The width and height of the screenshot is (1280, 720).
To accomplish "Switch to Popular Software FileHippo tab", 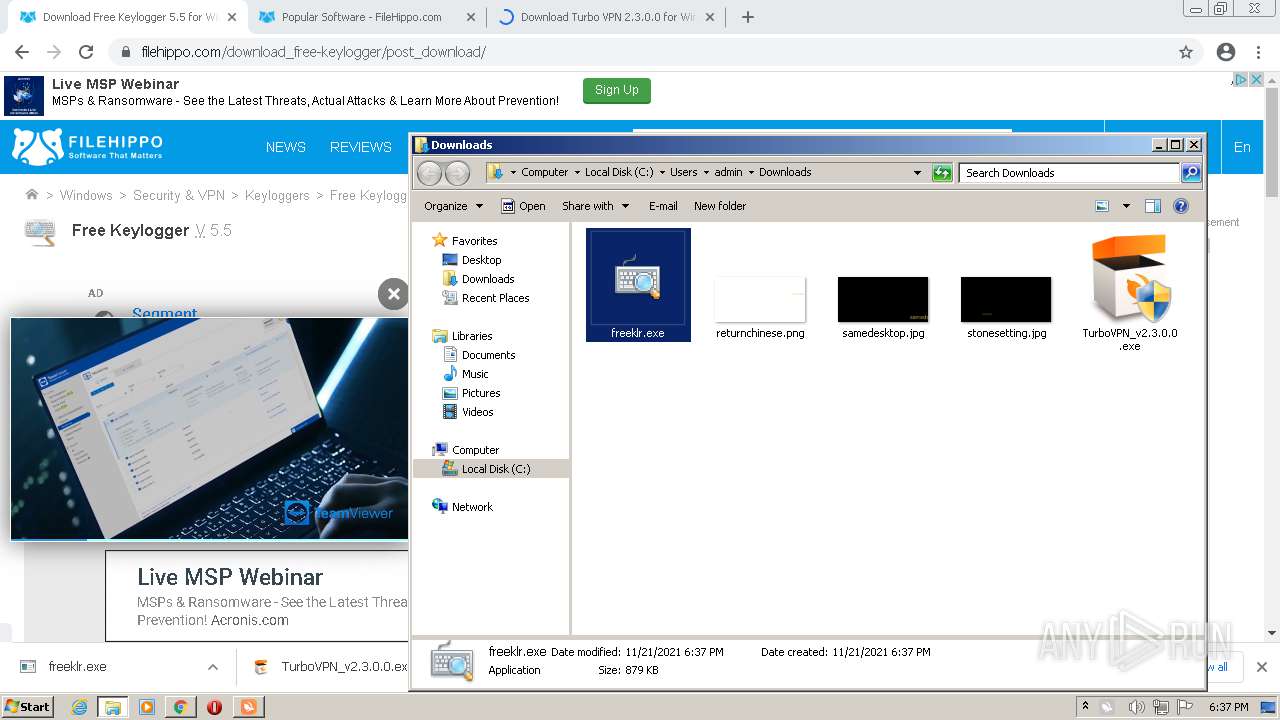I will pyautogui.click(x=365, y=17).
